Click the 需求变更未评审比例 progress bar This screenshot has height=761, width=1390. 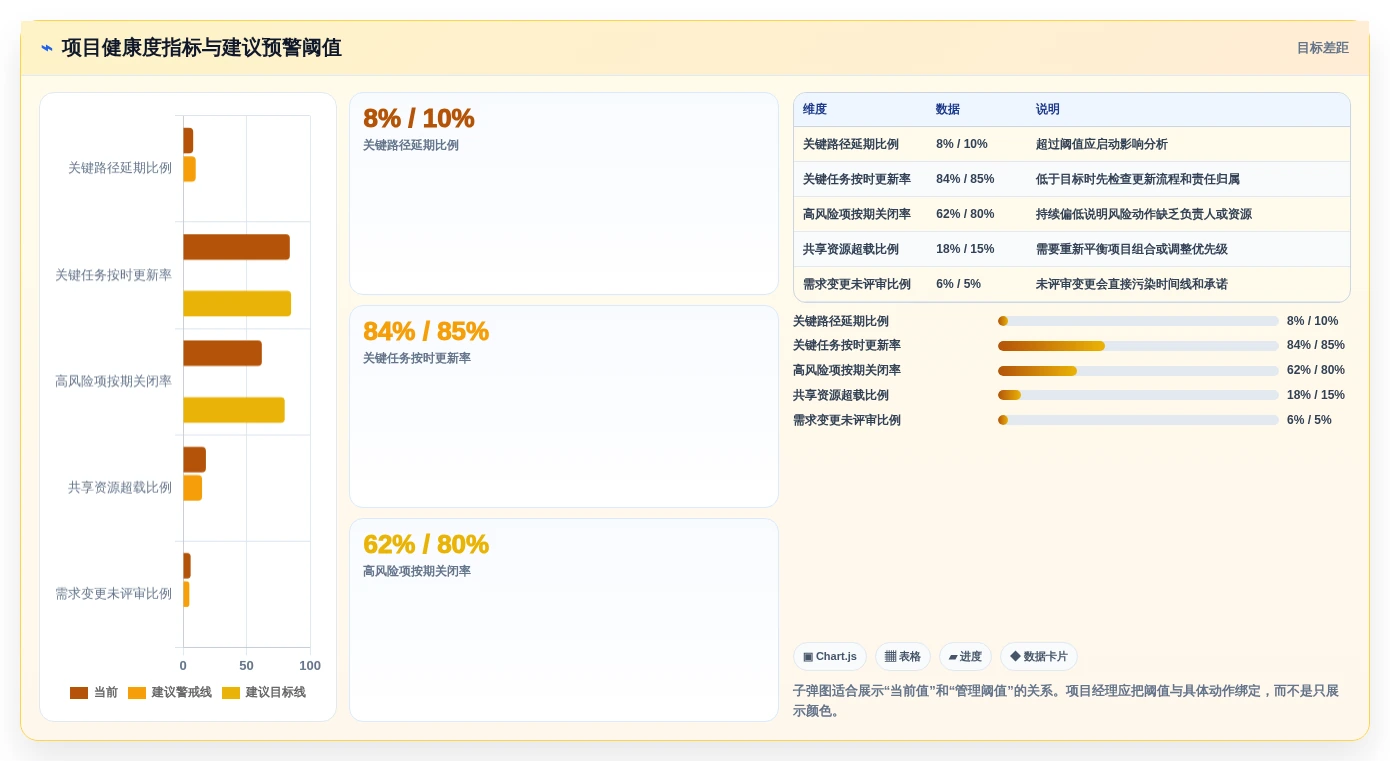click(x=1138, y=420)
